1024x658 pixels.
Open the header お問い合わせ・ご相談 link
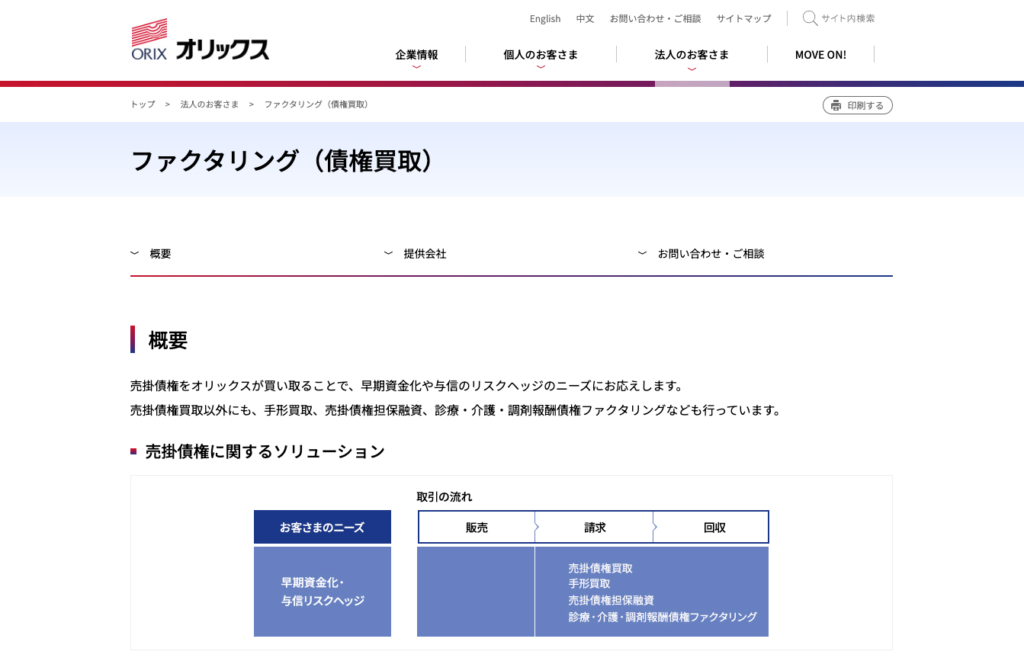(x=655, y=19)
